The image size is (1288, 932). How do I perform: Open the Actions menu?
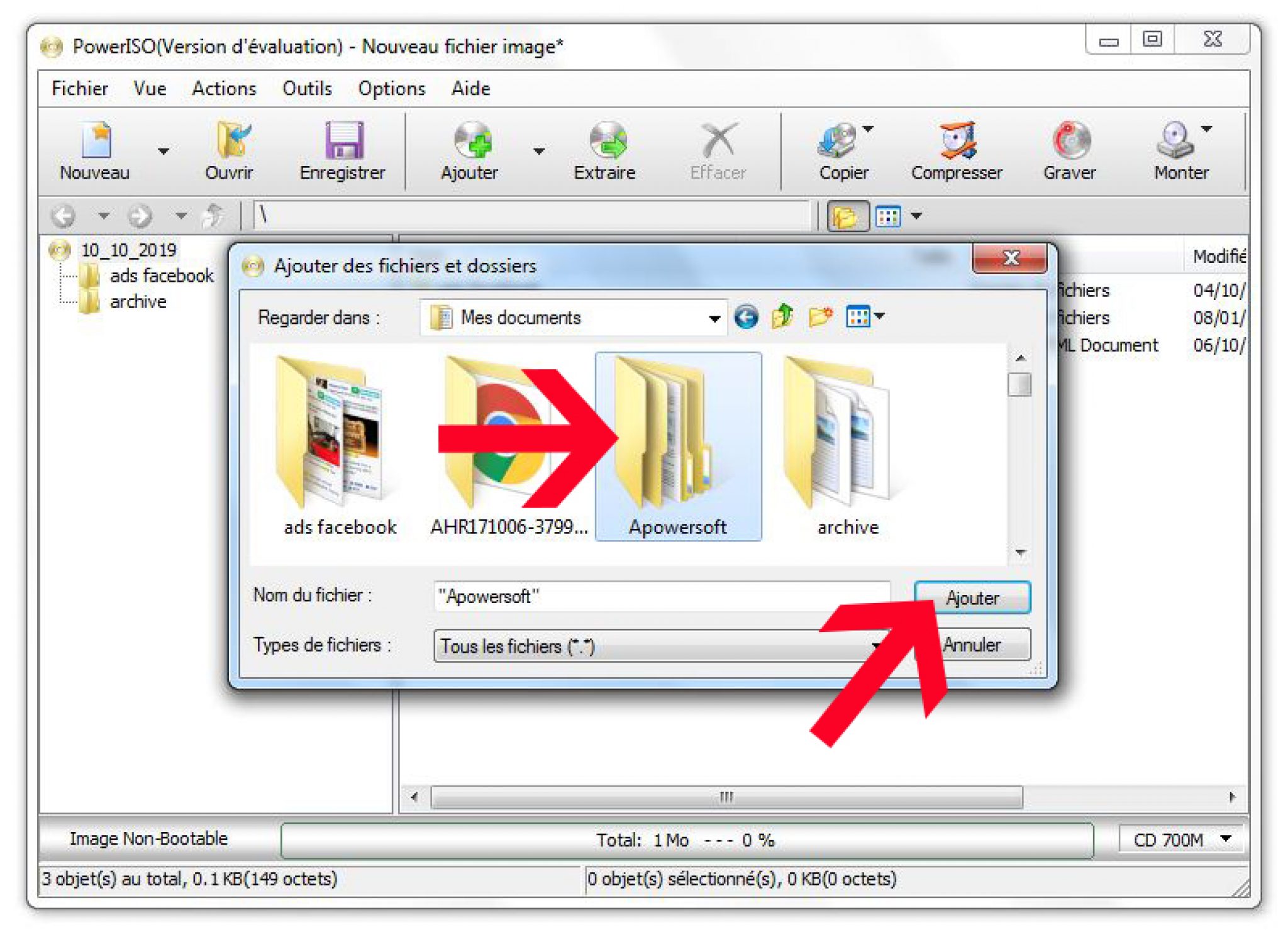point(225,89)
